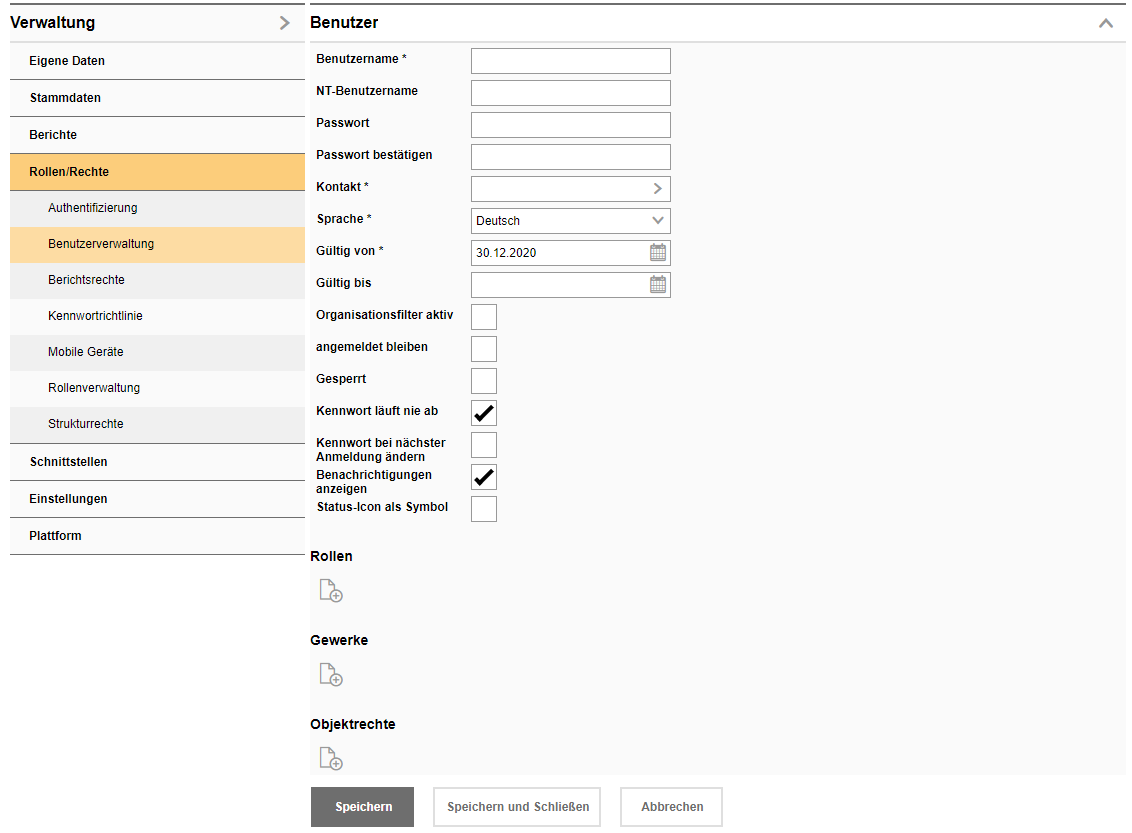Click the add document icon under Rollen
This screenshot has height=833, width=1132.
(x=330, y=590)
